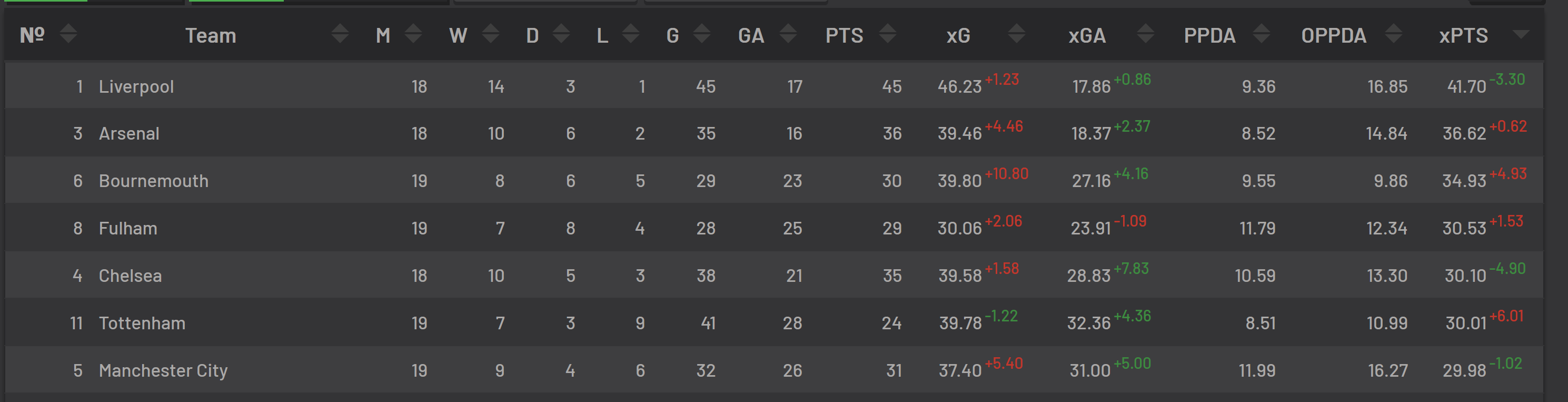Sort by PPDA column arrows
The image size is (1568, 402).
pos(1262,34)
